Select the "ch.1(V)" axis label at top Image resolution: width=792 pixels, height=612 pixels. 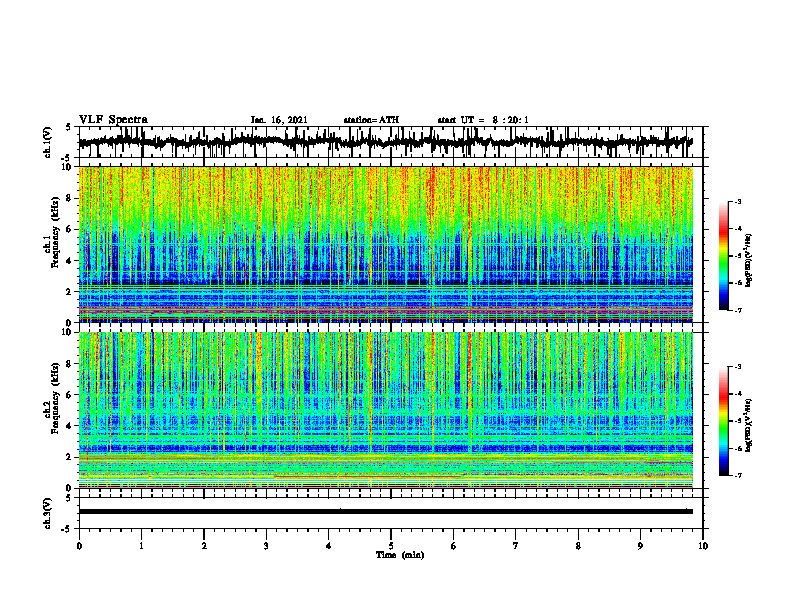tap(48, 144)
